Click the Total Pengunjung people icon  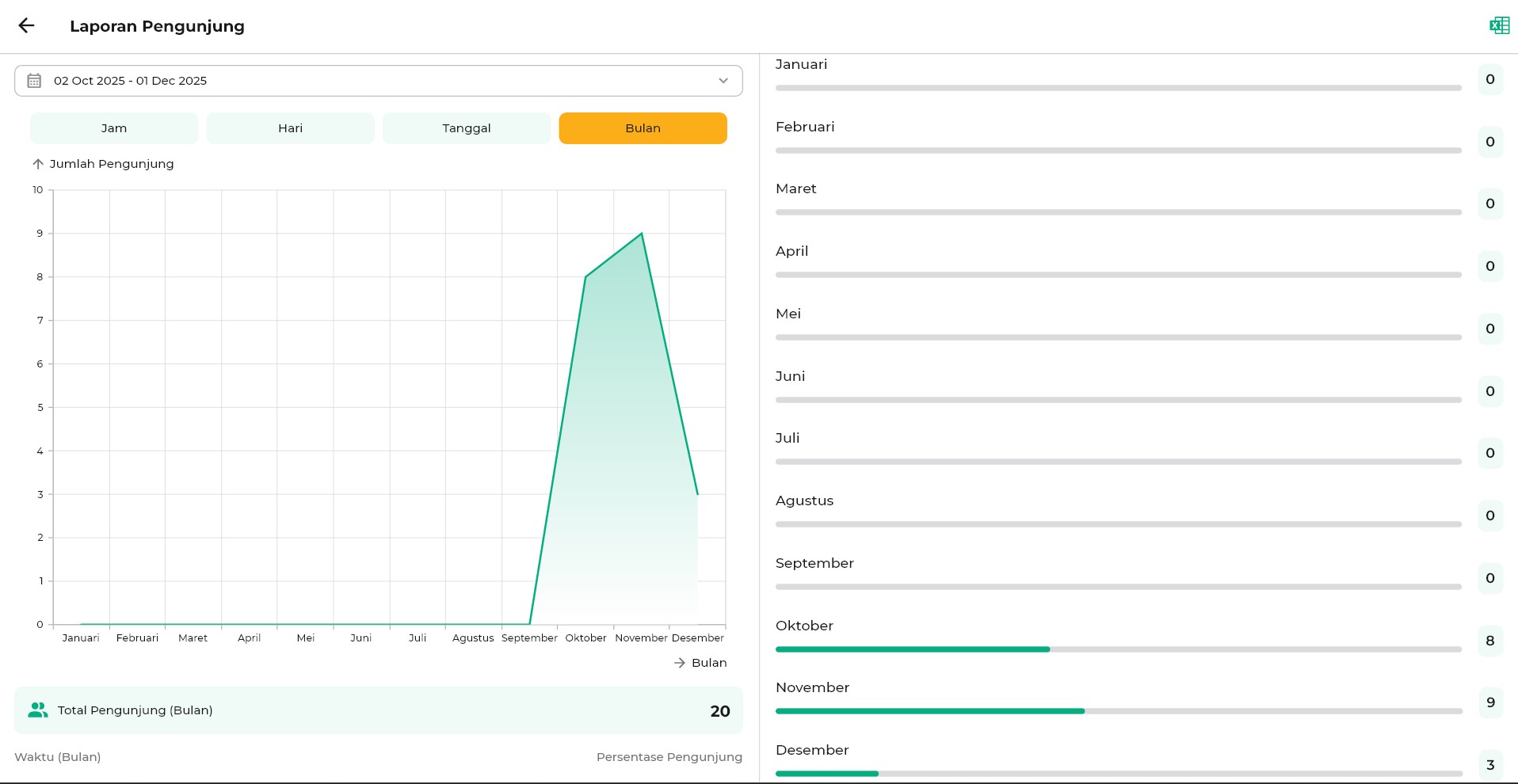[x=37, y=710]
